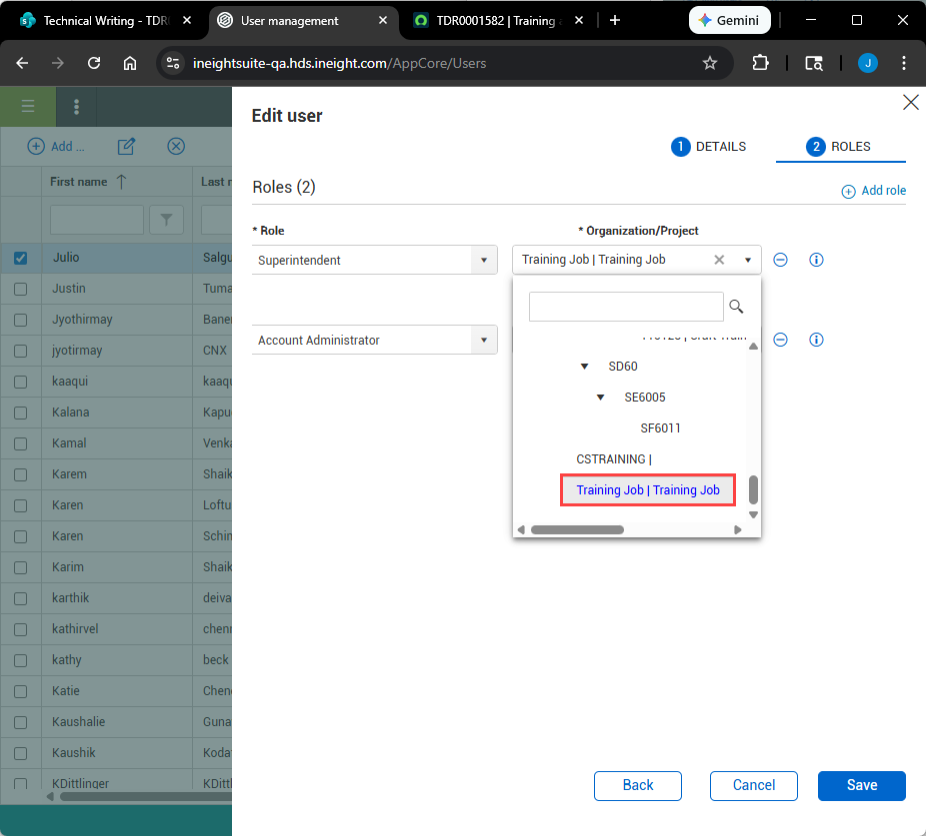Open the hamburger main menu
Screen dimensions: 926x836
click(x=28, y=107)
